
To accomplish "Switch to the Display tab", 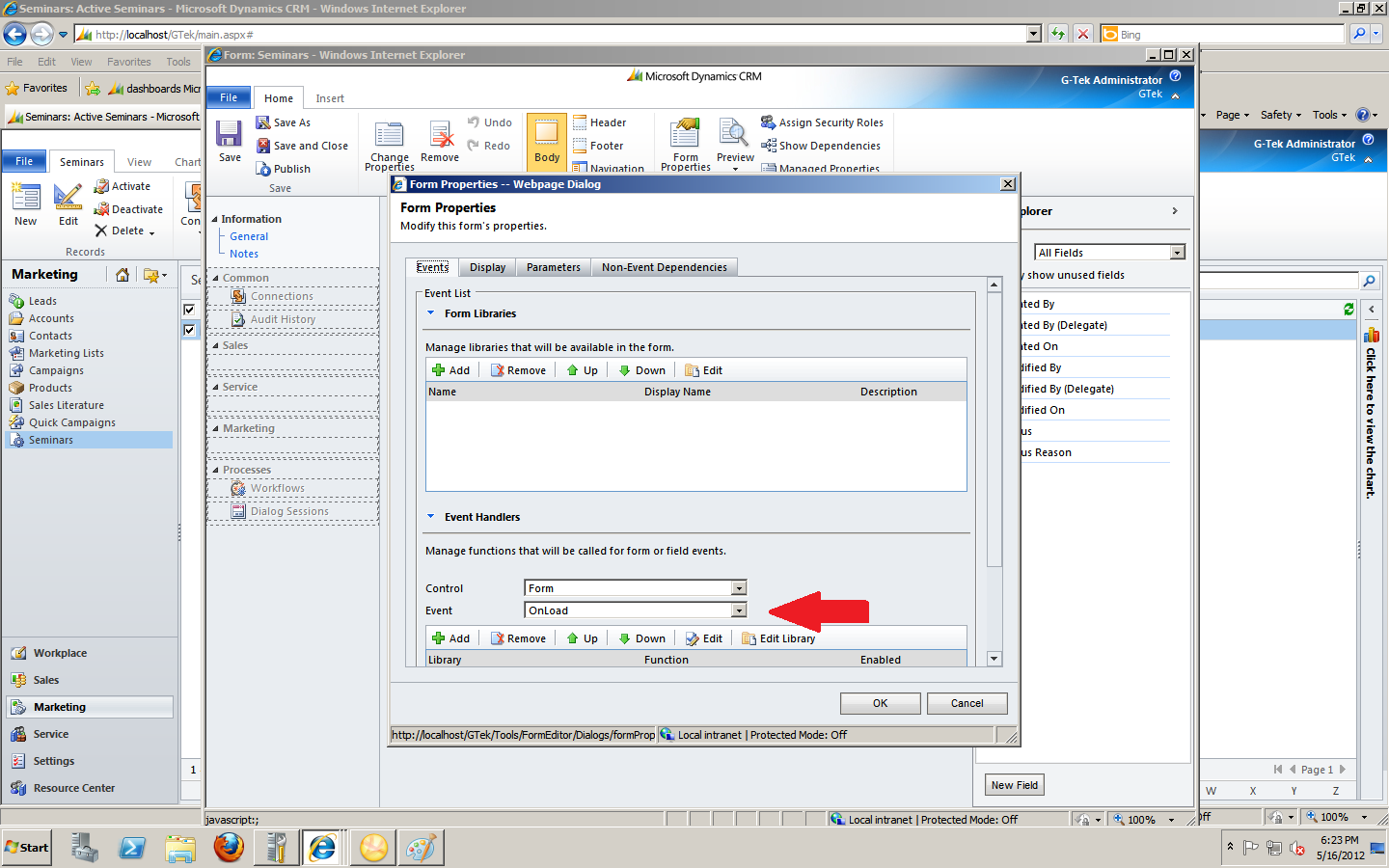I will pos(487,267).
